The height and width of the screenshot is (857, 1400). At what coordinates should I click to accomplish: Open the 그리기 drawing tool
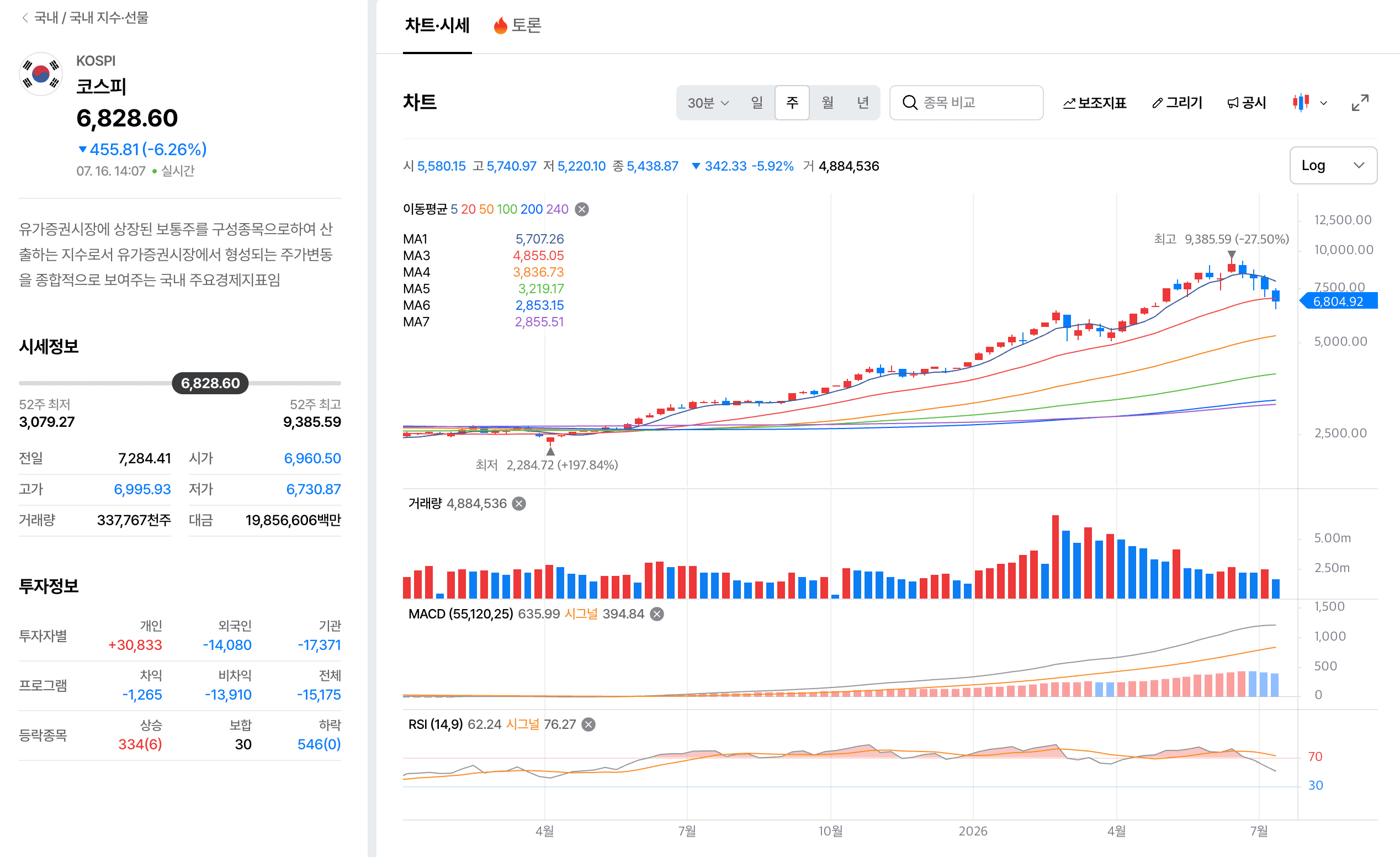(x=1177, y=103)
